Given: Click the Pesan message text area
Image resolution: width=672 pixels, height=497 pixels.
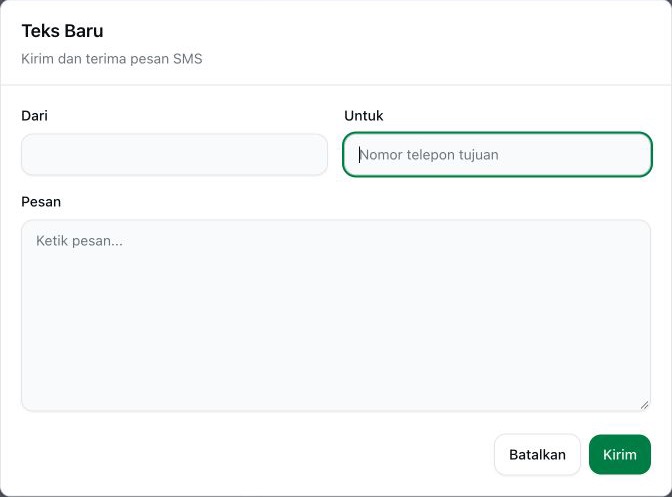Looking at the screenshot, I should 336,316.
